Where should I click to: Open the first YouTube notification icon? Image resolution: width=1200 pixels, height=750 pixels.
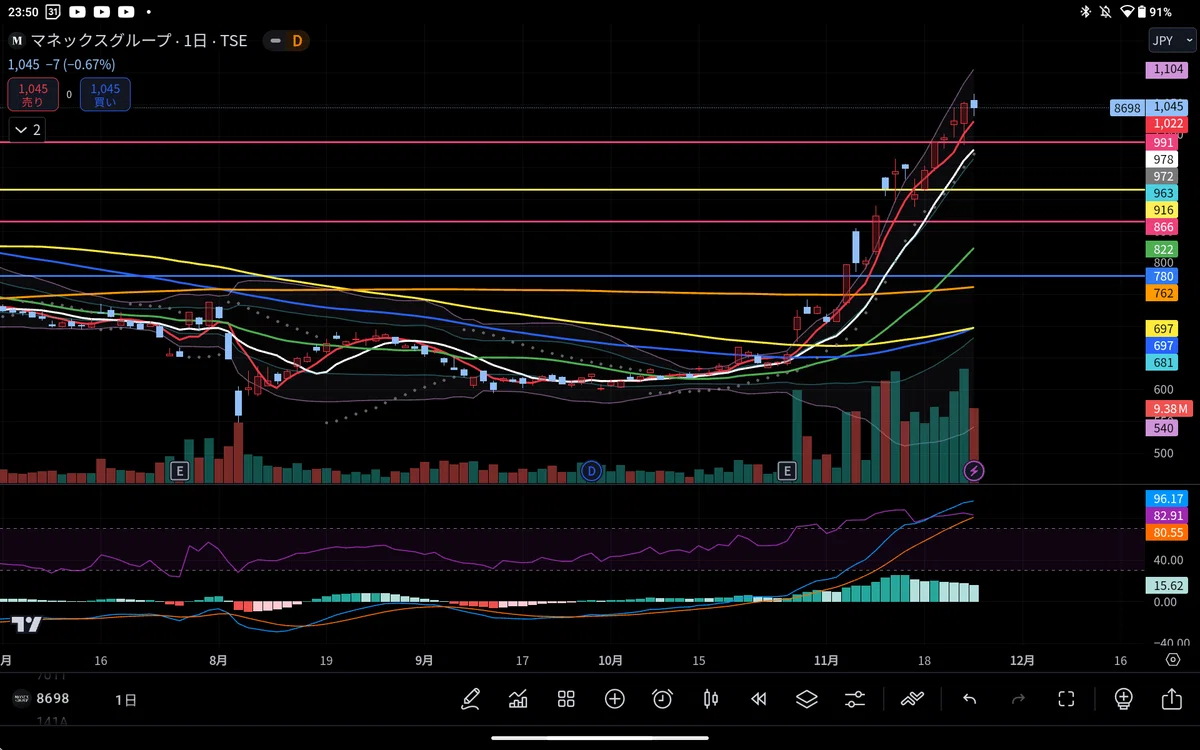click(x=78, y=12)
